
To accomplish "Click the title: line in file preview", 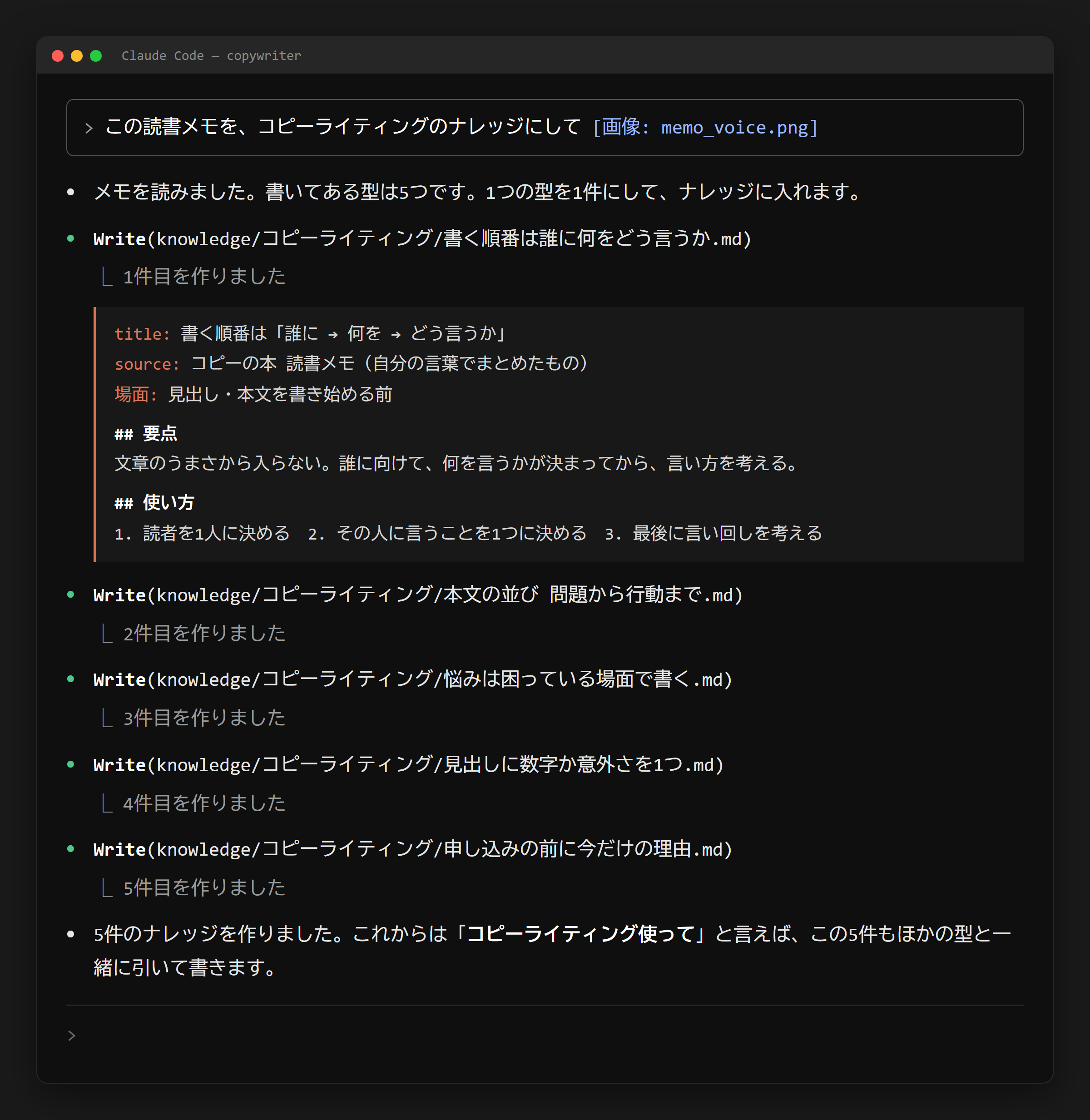I will pos(311,333).
